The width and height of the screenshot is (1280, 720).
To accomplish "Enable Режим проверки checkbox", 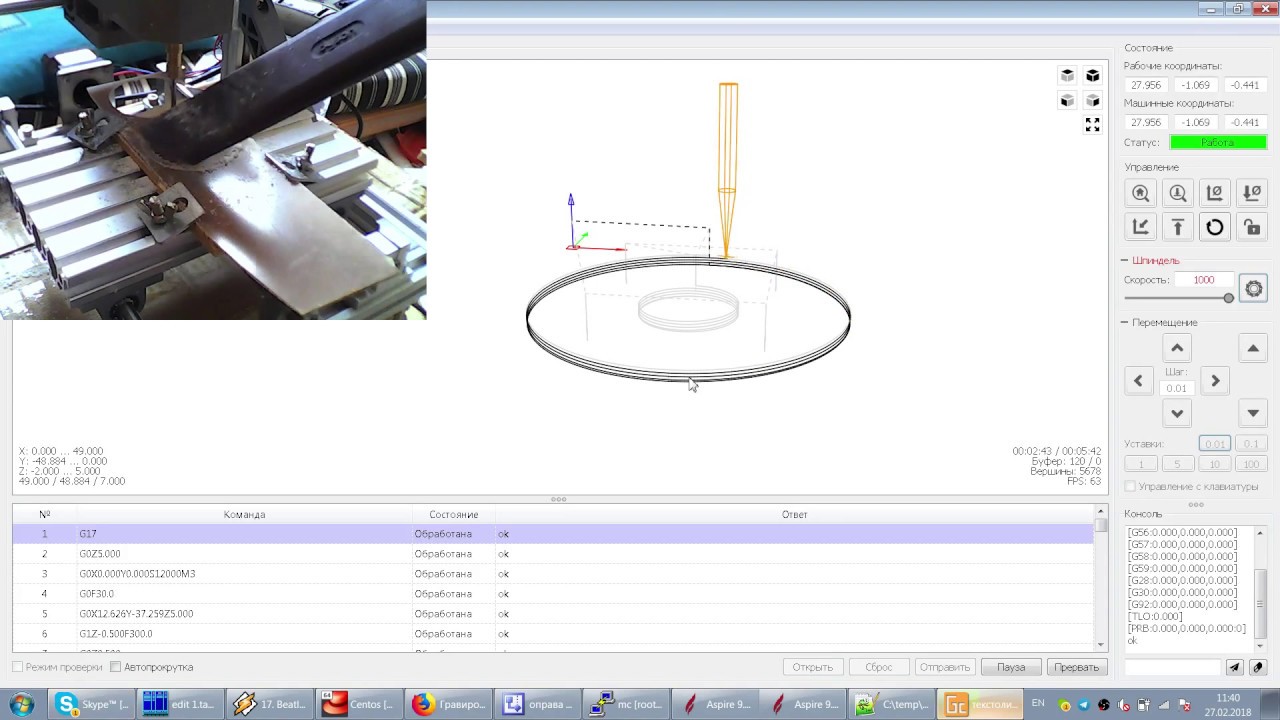I will 18,667.
